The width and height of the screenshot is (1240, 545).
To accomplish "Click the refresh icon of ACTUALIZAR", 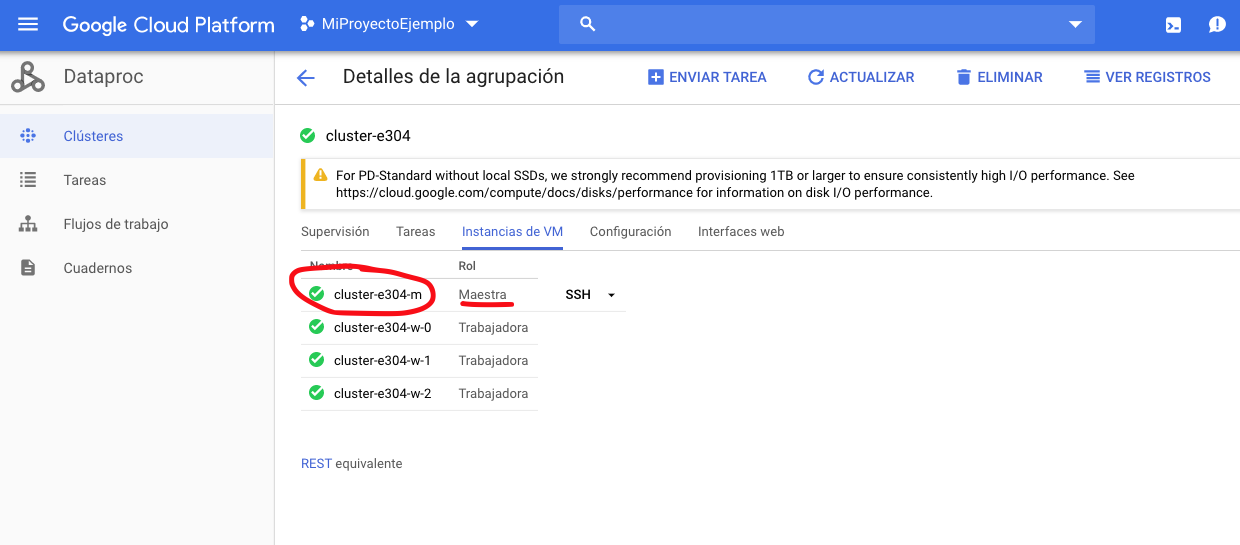I will [816, 77].
